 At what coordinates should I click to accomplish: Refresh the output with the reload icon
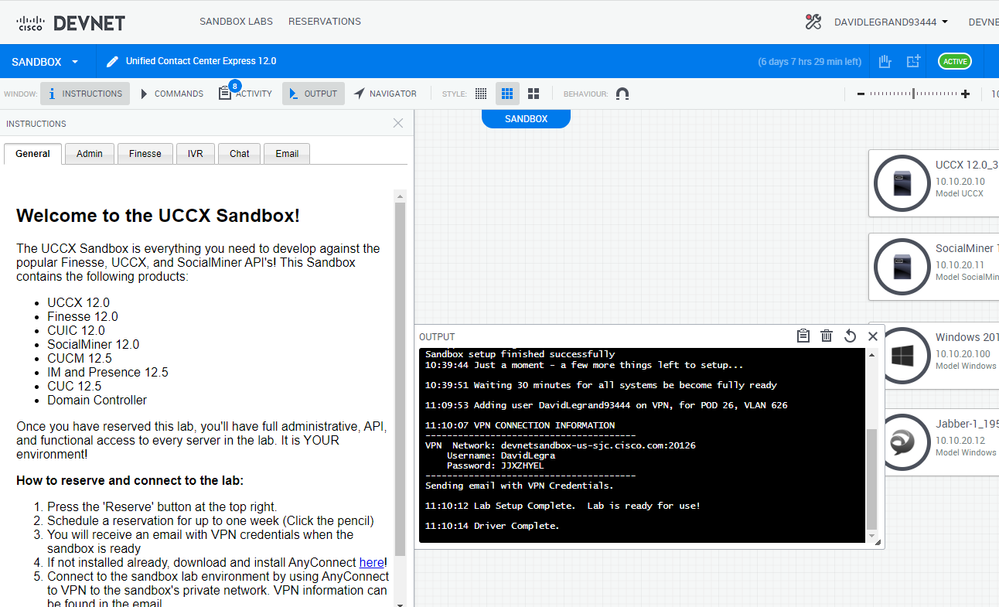(850, 336)
